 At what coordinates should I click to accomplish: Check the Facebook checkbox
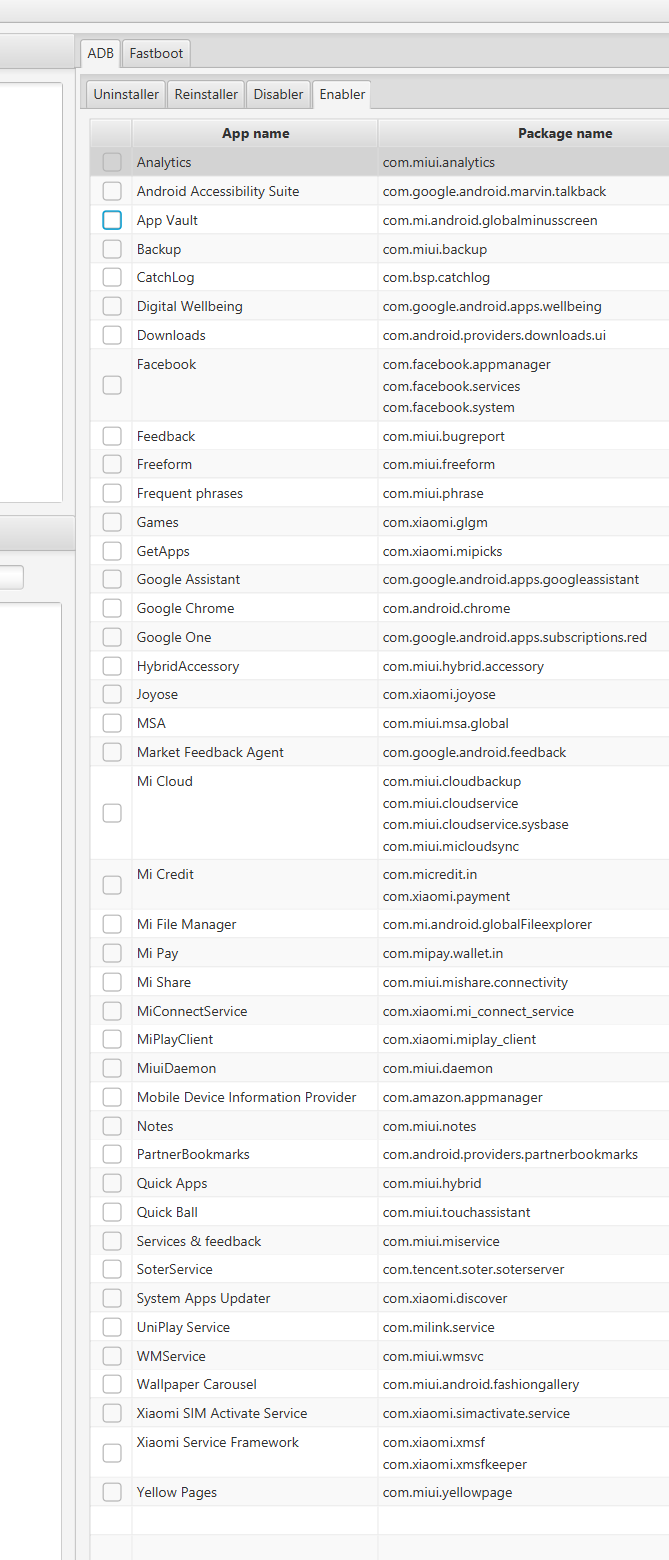point(112,385)
